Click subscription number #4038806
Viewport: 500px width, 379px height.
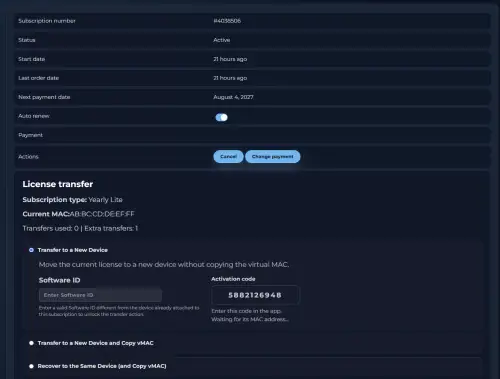coord(227,21)
